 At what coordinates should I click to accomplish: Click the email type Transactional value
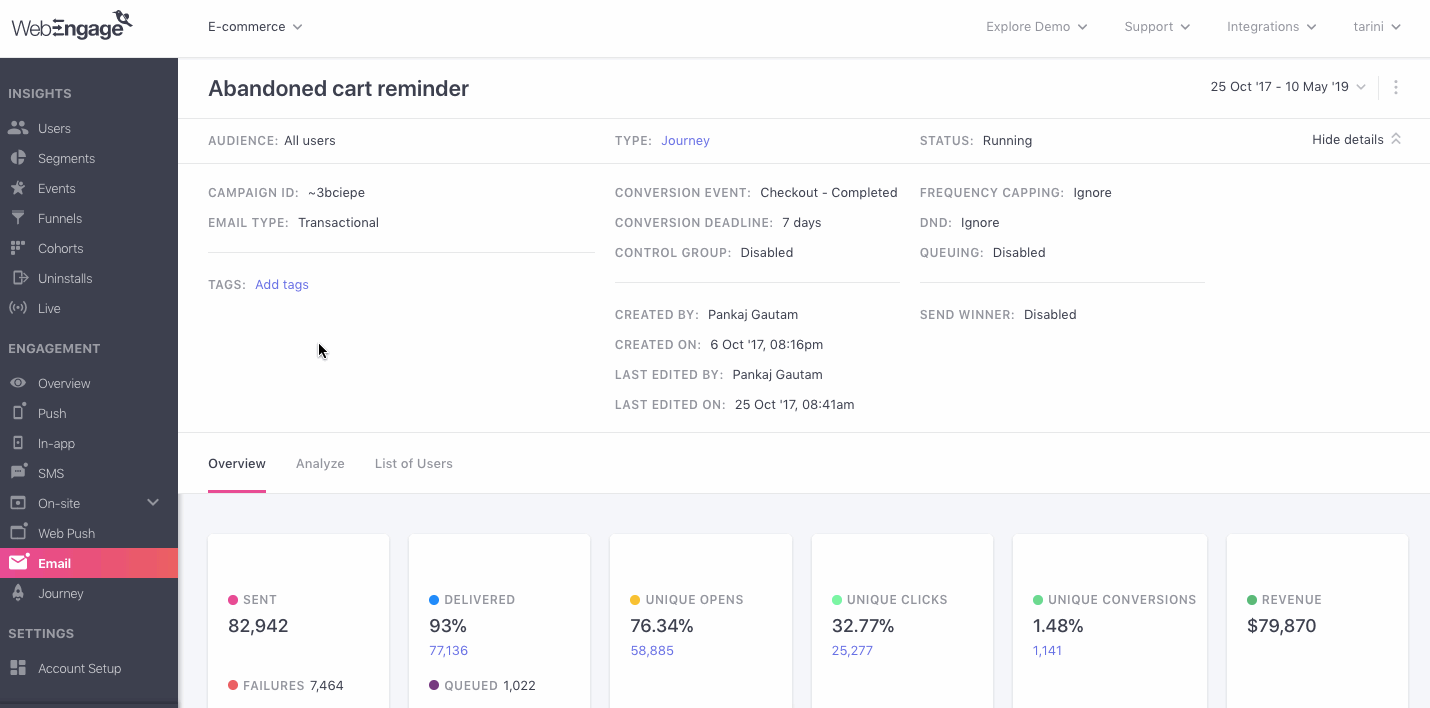coord(338,223)
